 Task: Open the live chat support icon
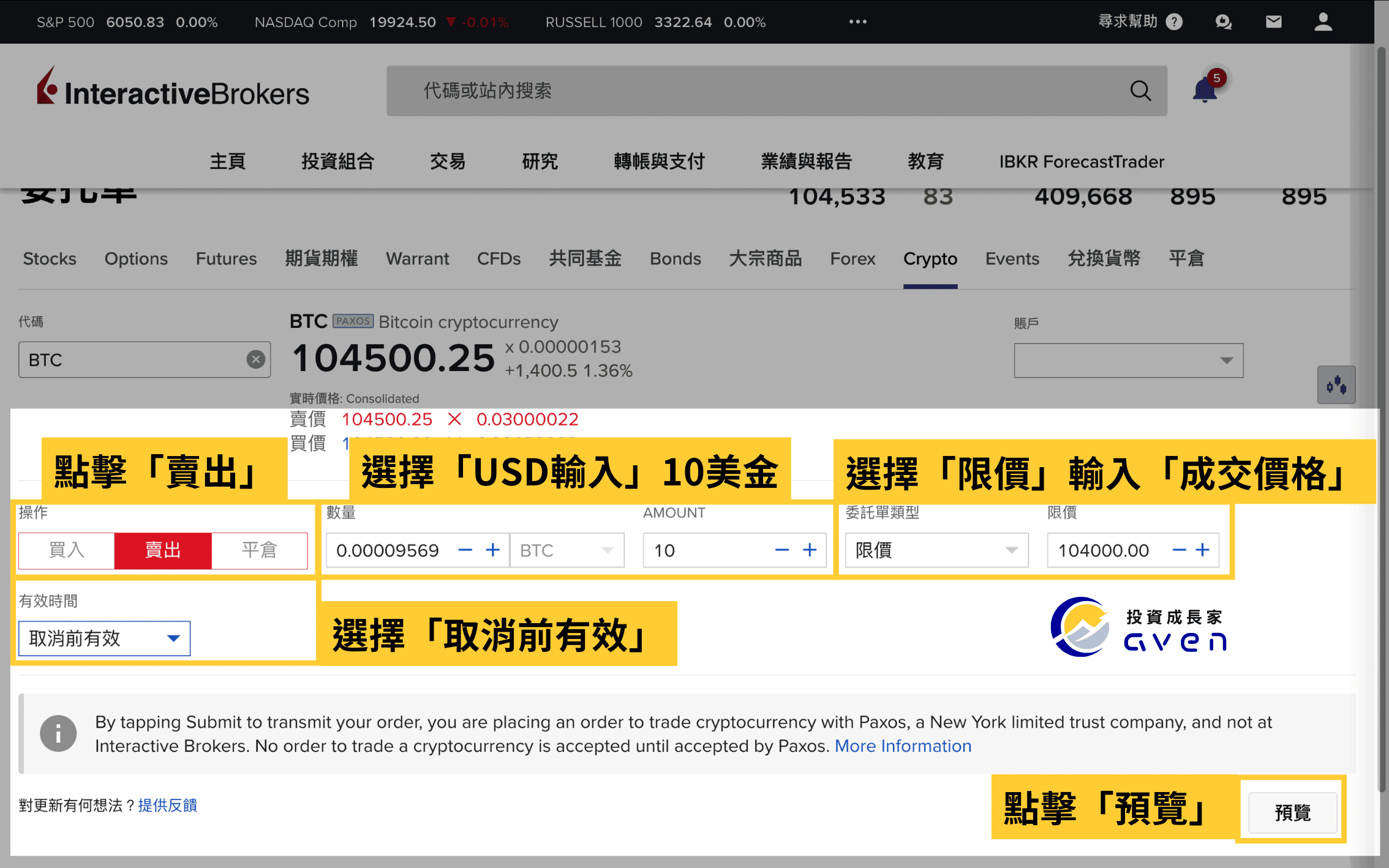[x=1223, y=22]
